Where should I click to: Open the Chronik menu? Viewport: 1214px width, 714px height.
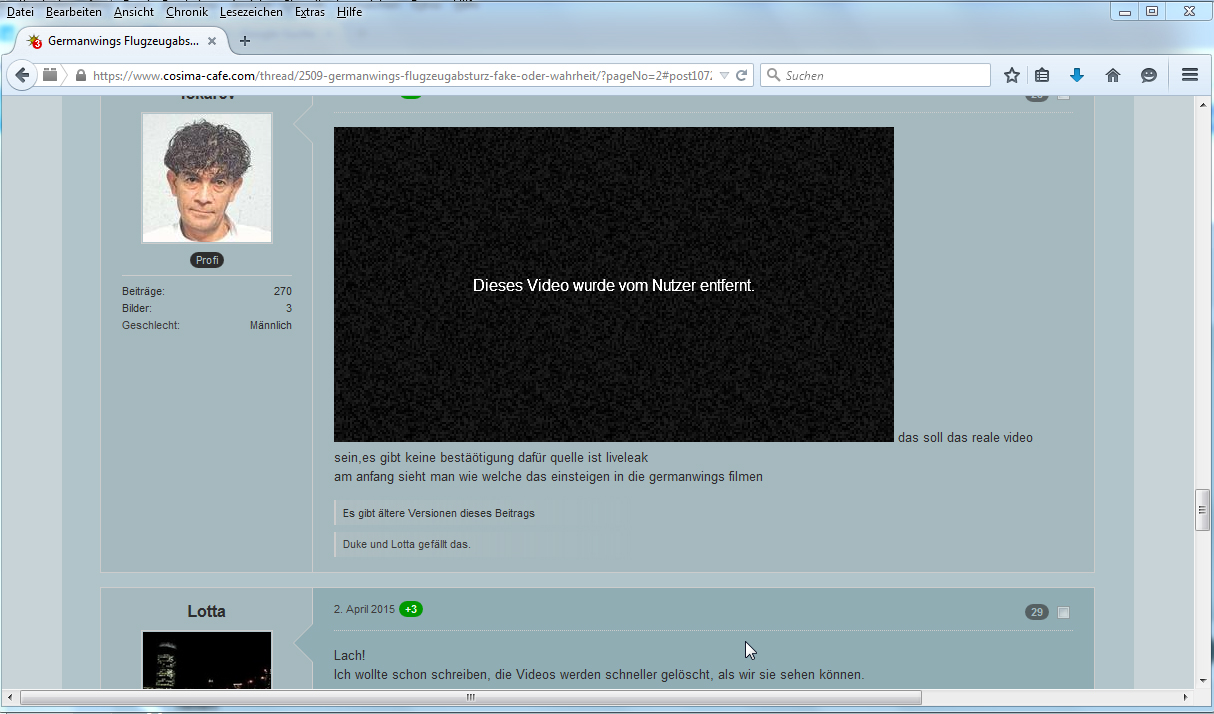point(187,12)
